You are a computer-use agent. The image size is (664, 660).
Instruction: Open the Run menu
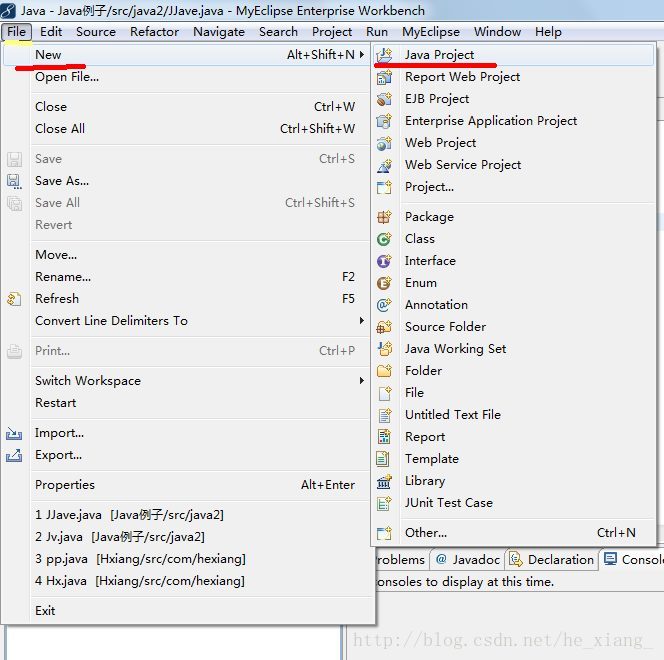[377, 32]
